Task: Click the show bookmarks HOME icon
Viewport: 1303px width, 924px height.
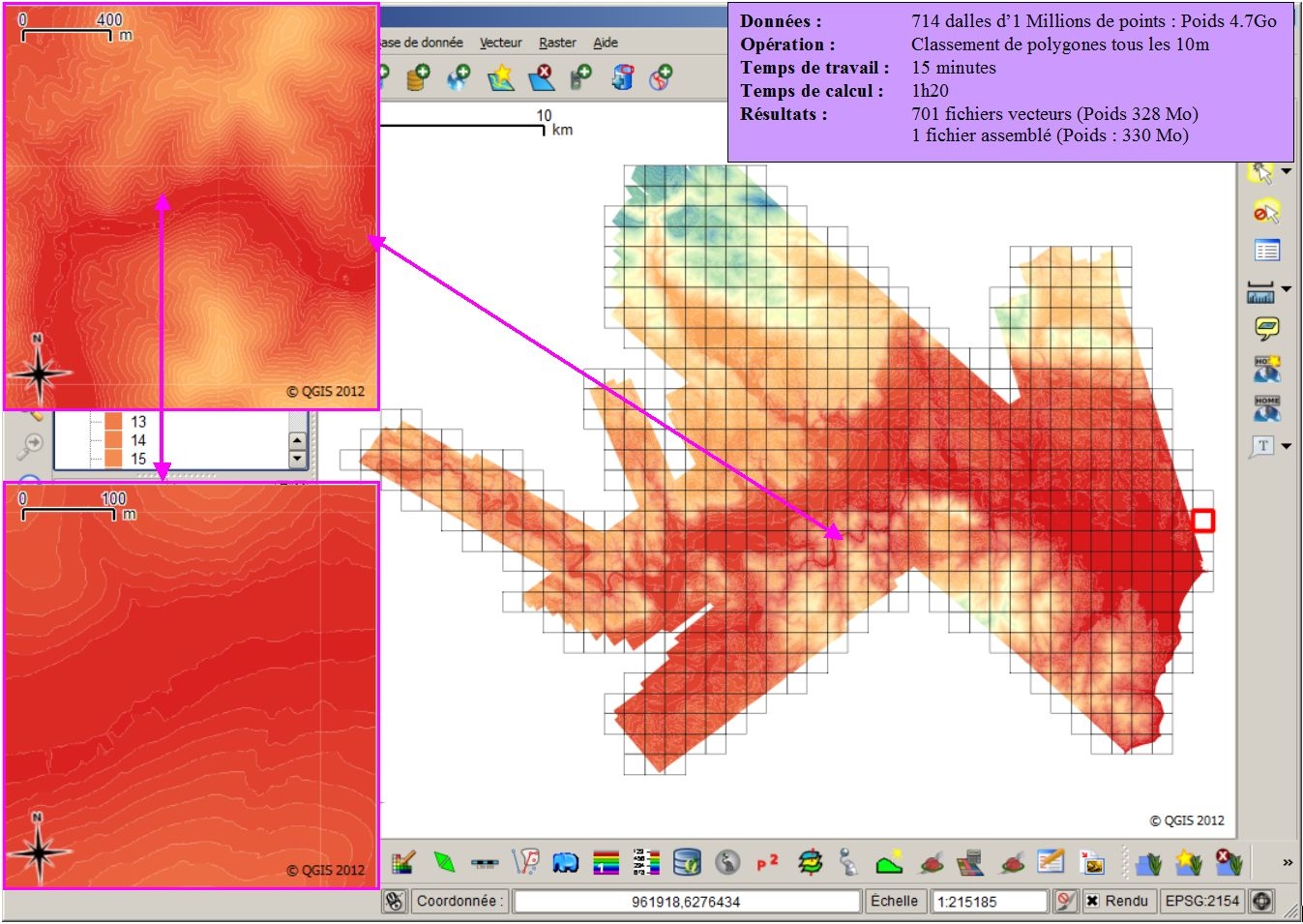Action: (1266, 407)
